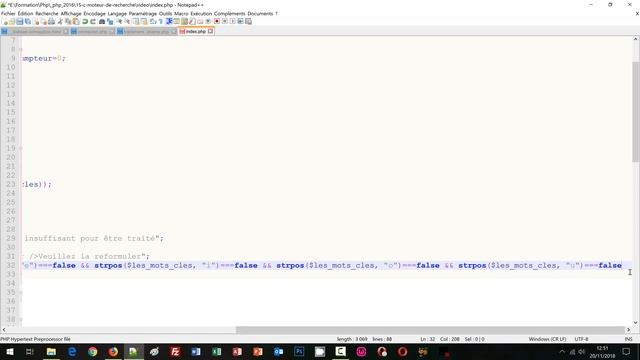The width and height of the screenshot is (640, 360).
Task: Redo action with toolbar arrow
Action: [x=93, y=22]
